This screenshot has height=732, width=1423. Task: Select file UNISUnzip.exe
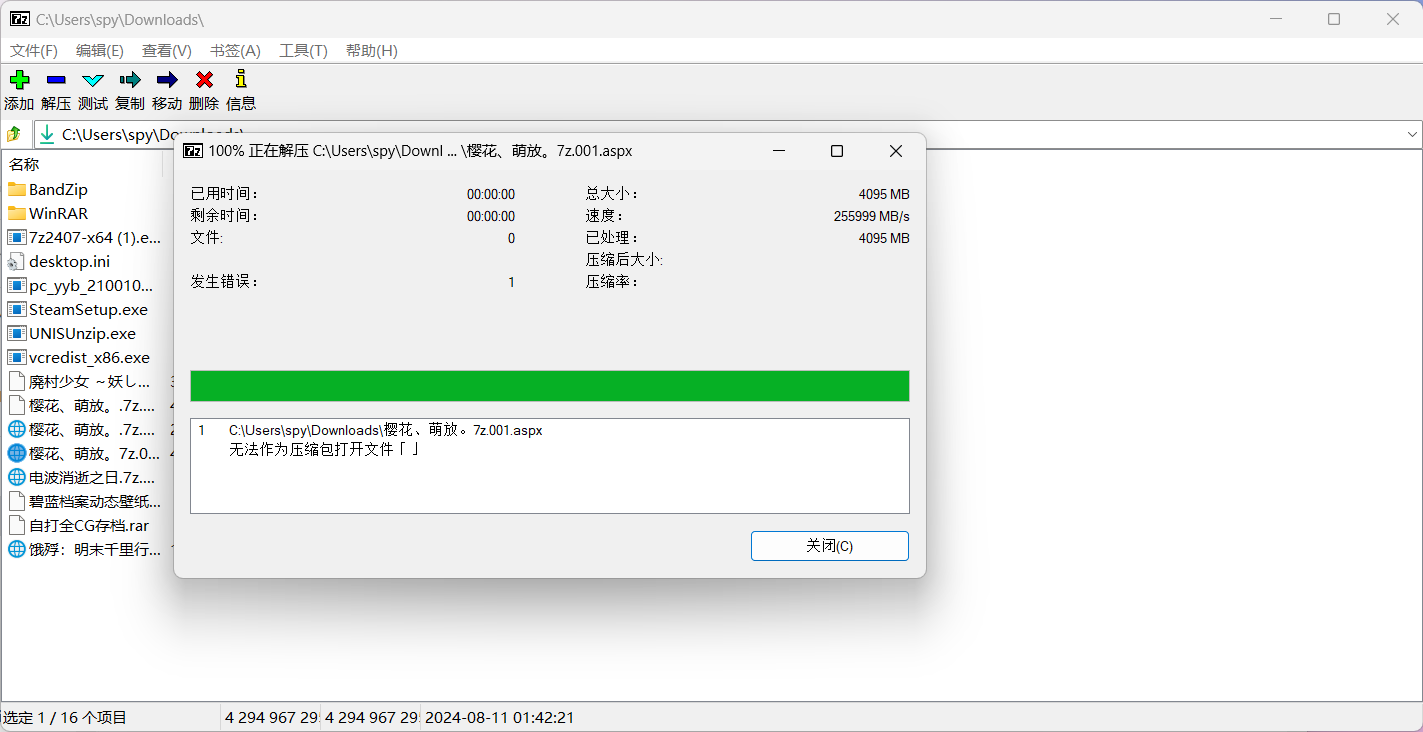(x=82, y=333)
